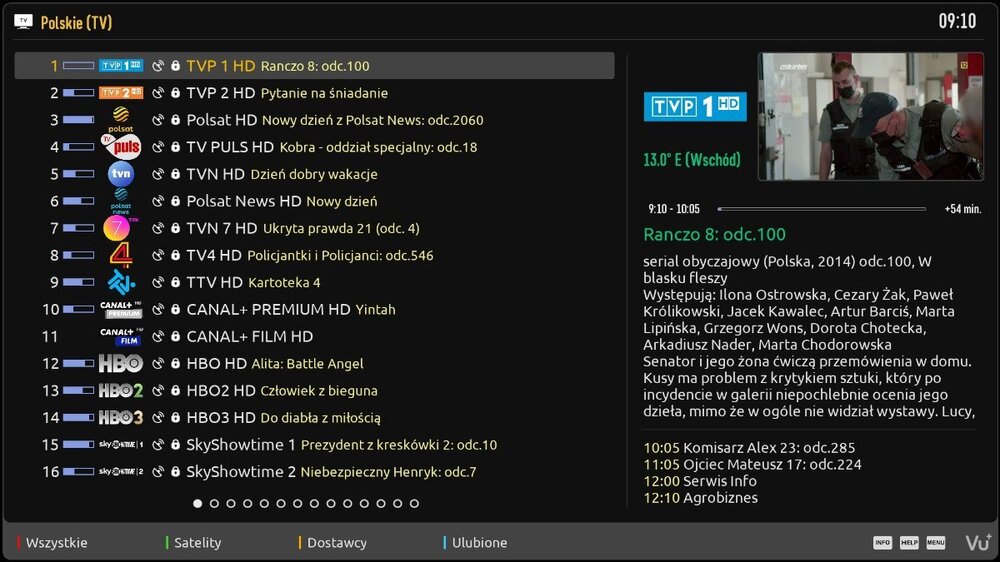Click the Vu+ logo
Image resolution: width=1000 pixels, height=562 pixels.
[x=978, y=542]
